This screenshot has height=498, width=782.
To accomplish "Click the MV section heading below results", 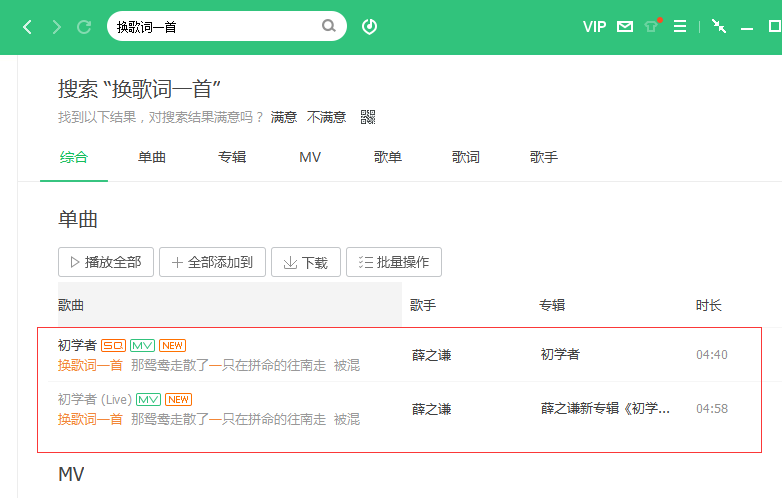I will pos(71,474).
